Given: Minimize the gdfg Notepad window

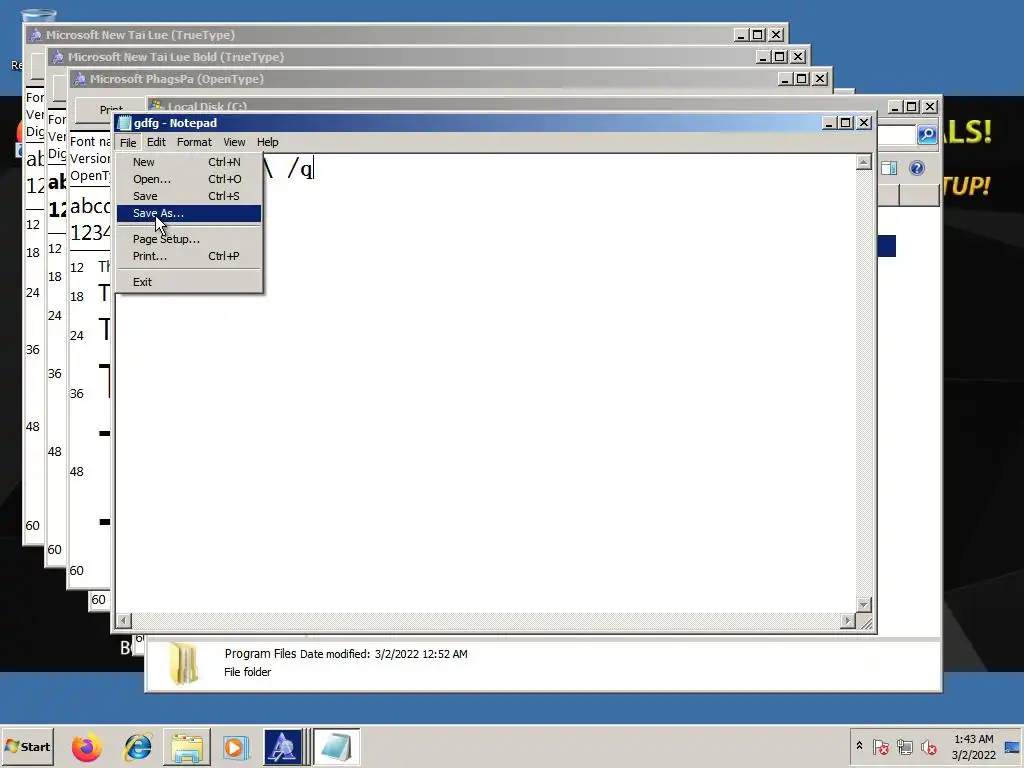Looking at the screenshot, I should click(829, 123).
